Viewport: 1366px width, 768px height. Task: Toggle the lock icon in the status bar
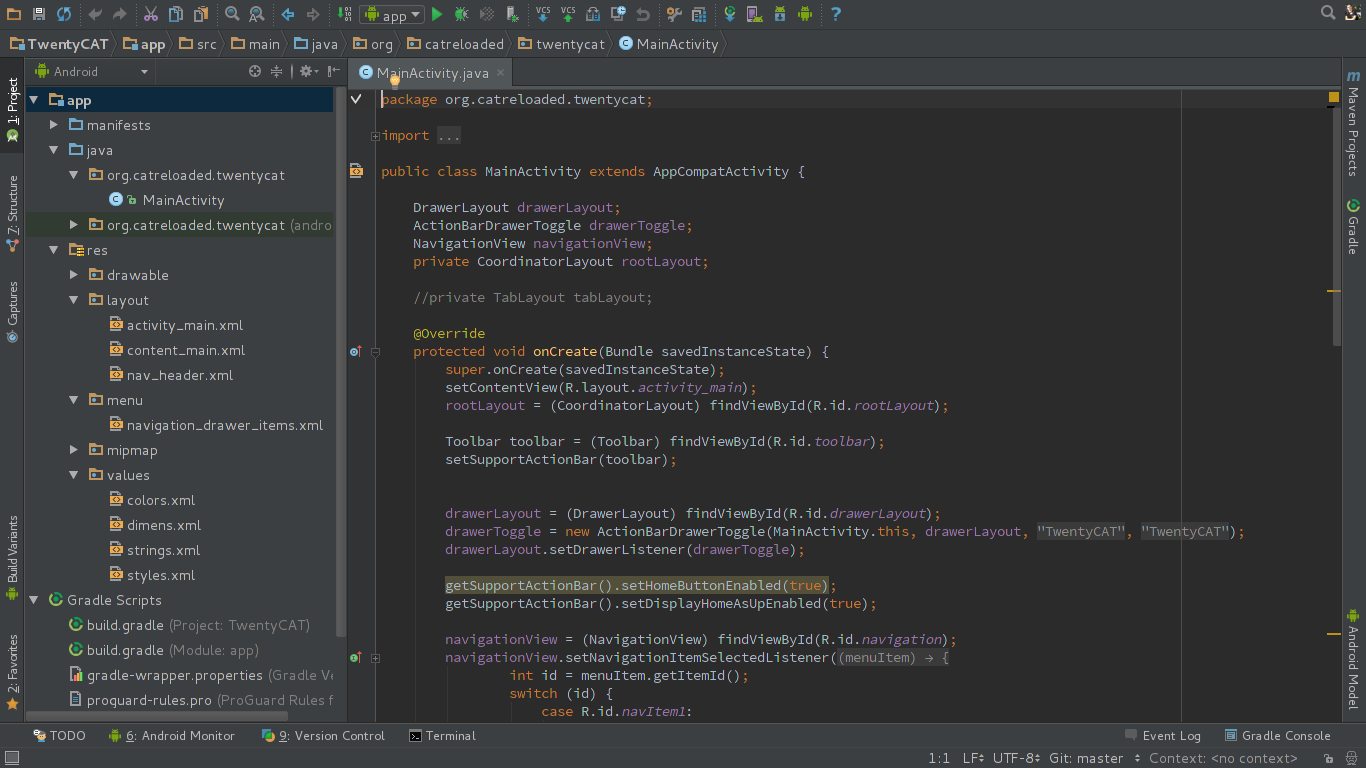coord(1327,759)
